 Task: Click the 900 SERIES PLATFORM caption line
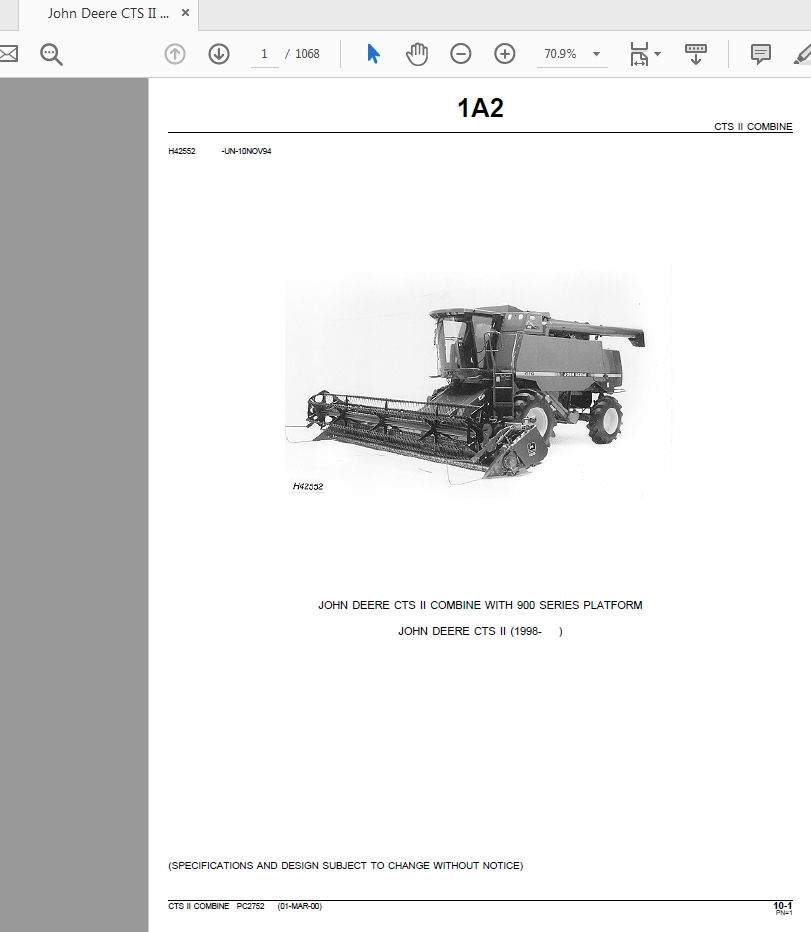pos(480,605)
